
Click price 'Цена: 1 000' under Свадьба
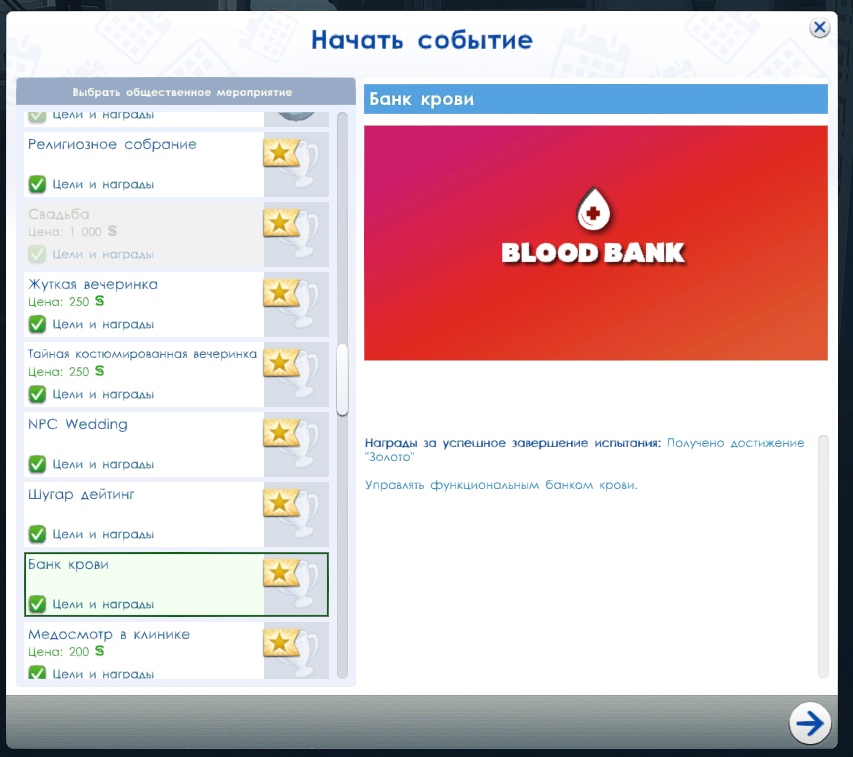[72, 231]
